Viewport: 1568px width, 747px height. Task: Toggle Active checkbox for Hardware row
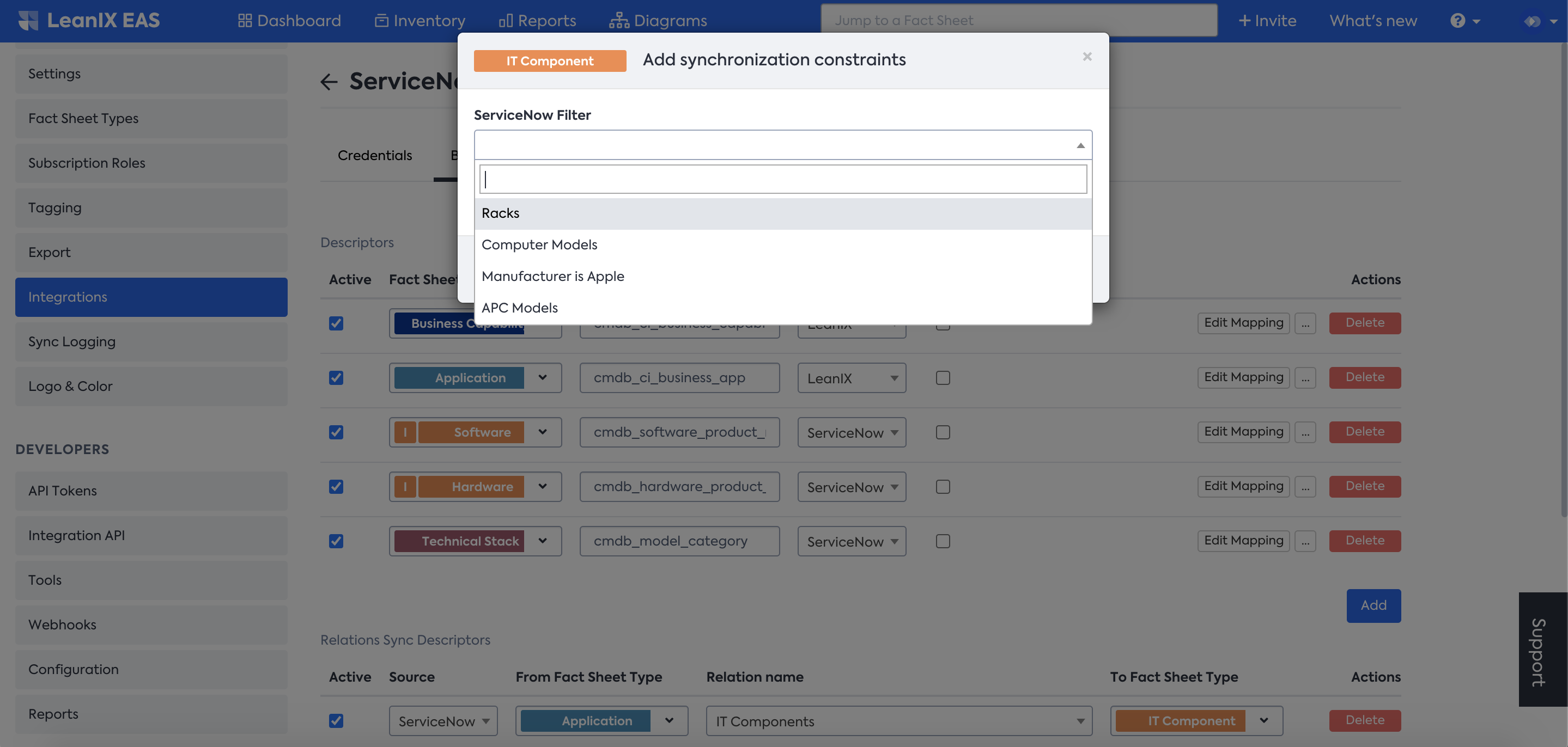click(336, 487)
